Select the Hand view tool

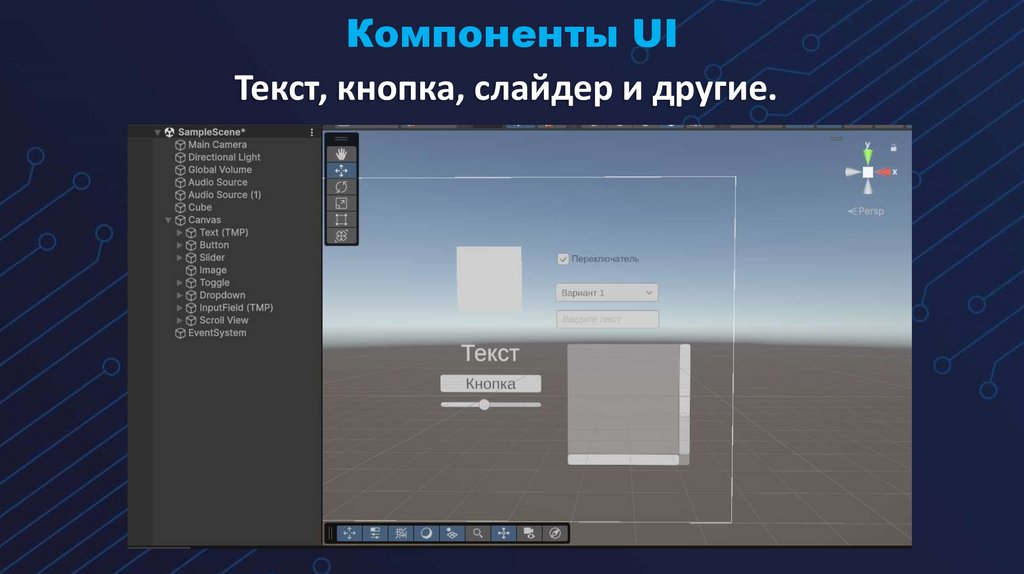[x=341, y=154]
